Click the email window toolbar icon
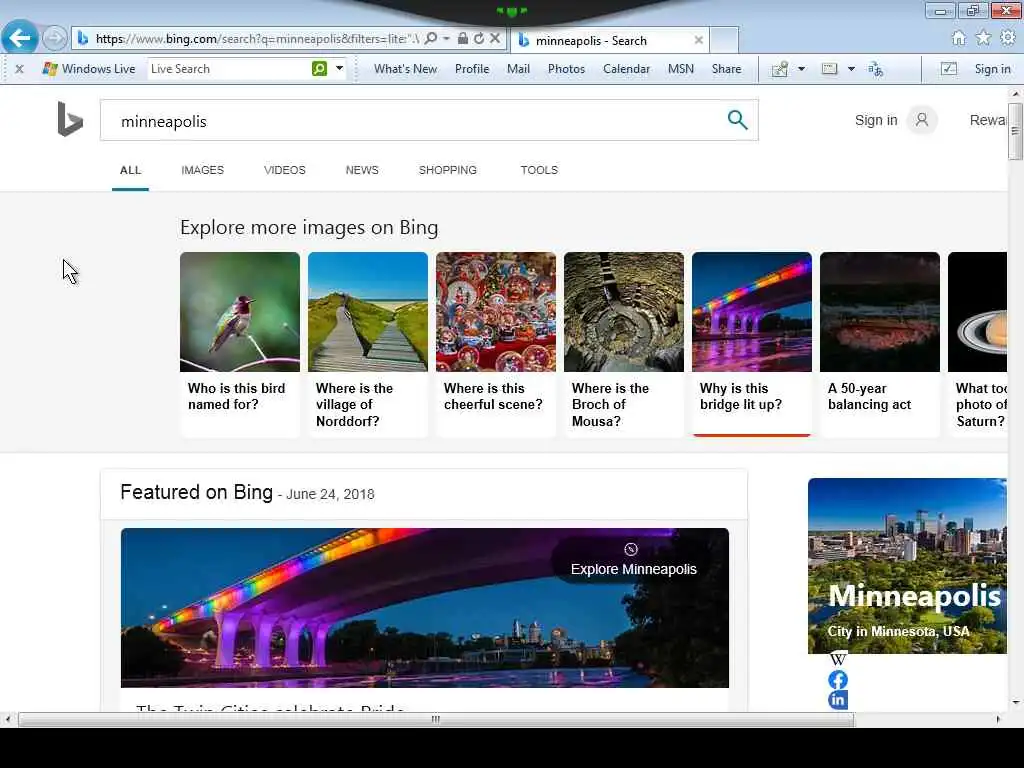This screenshot has width=1024, height=768. click(x=829, y=69)
